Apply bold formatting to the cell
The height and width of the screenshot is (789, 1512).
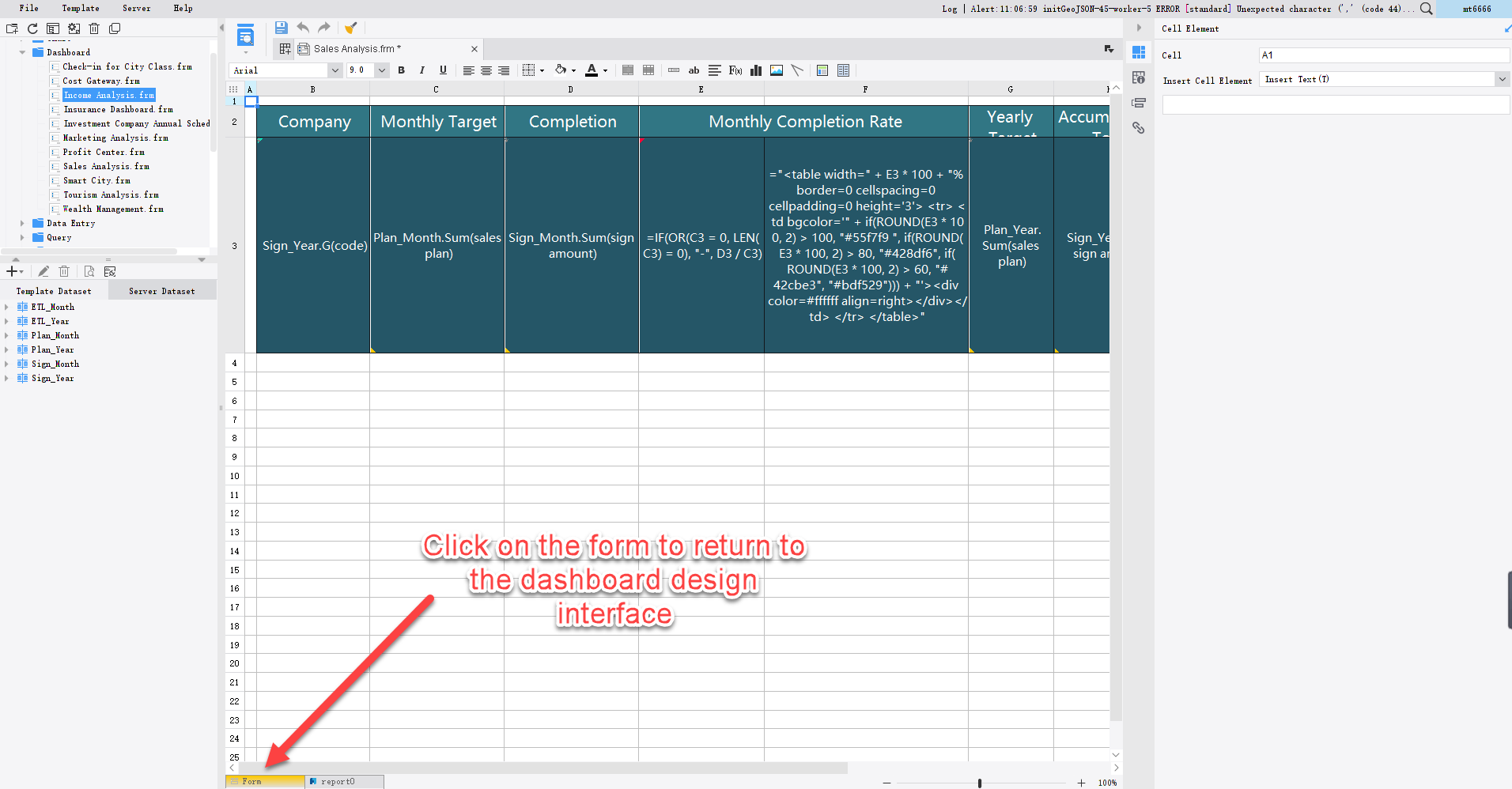click(402, 70)
